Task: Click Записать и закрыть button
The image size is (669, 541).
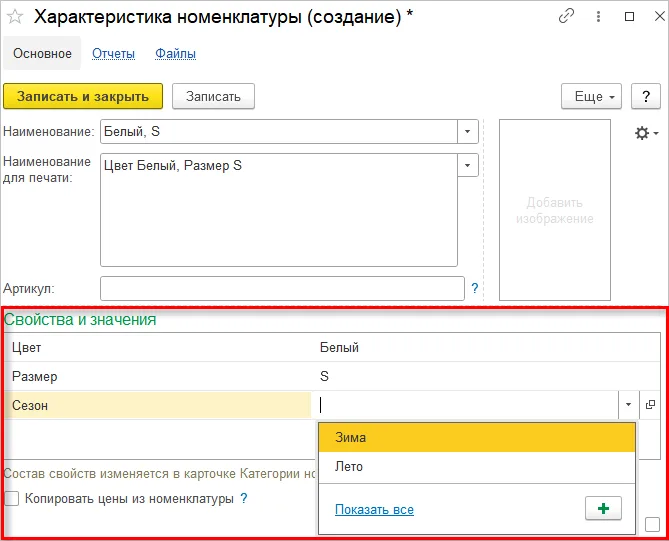Action: point(83,96)
